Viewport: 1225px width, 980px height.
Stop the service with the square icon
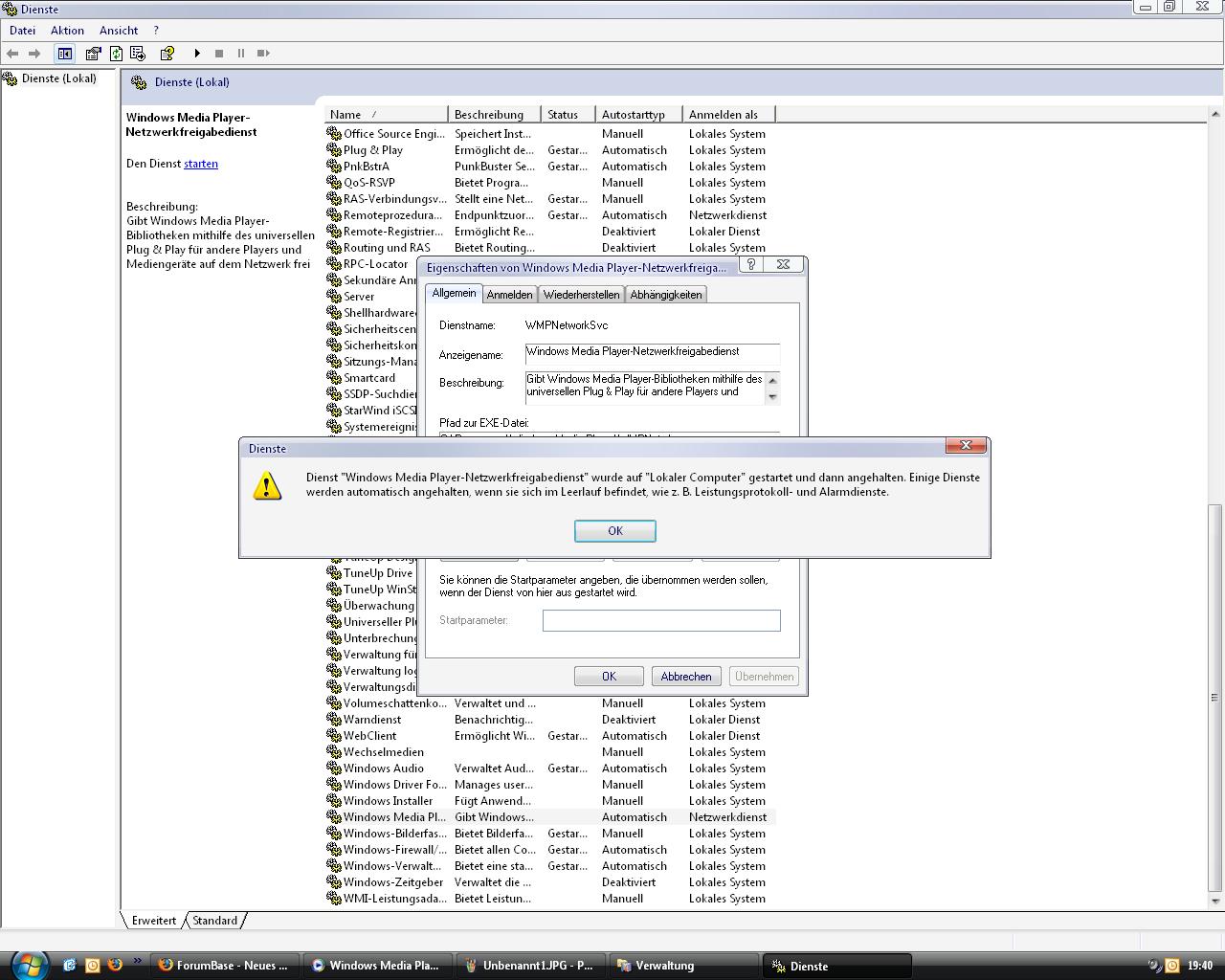click(219, 54)
